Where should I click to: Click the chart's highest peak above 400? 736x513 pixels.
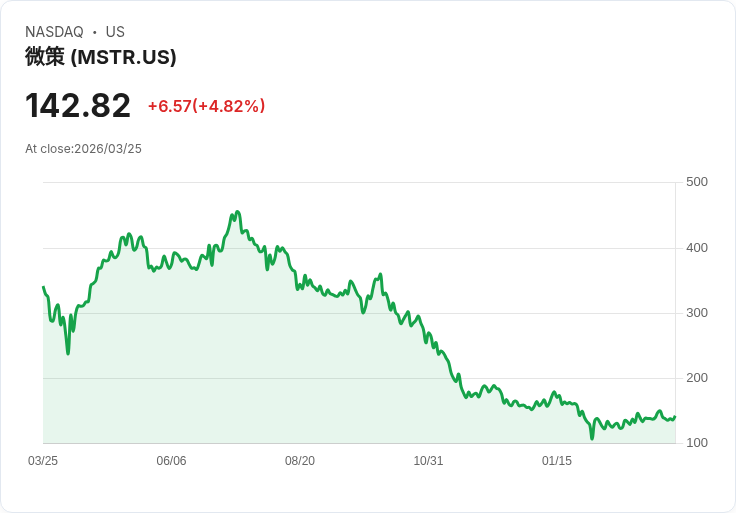point(238,212)
